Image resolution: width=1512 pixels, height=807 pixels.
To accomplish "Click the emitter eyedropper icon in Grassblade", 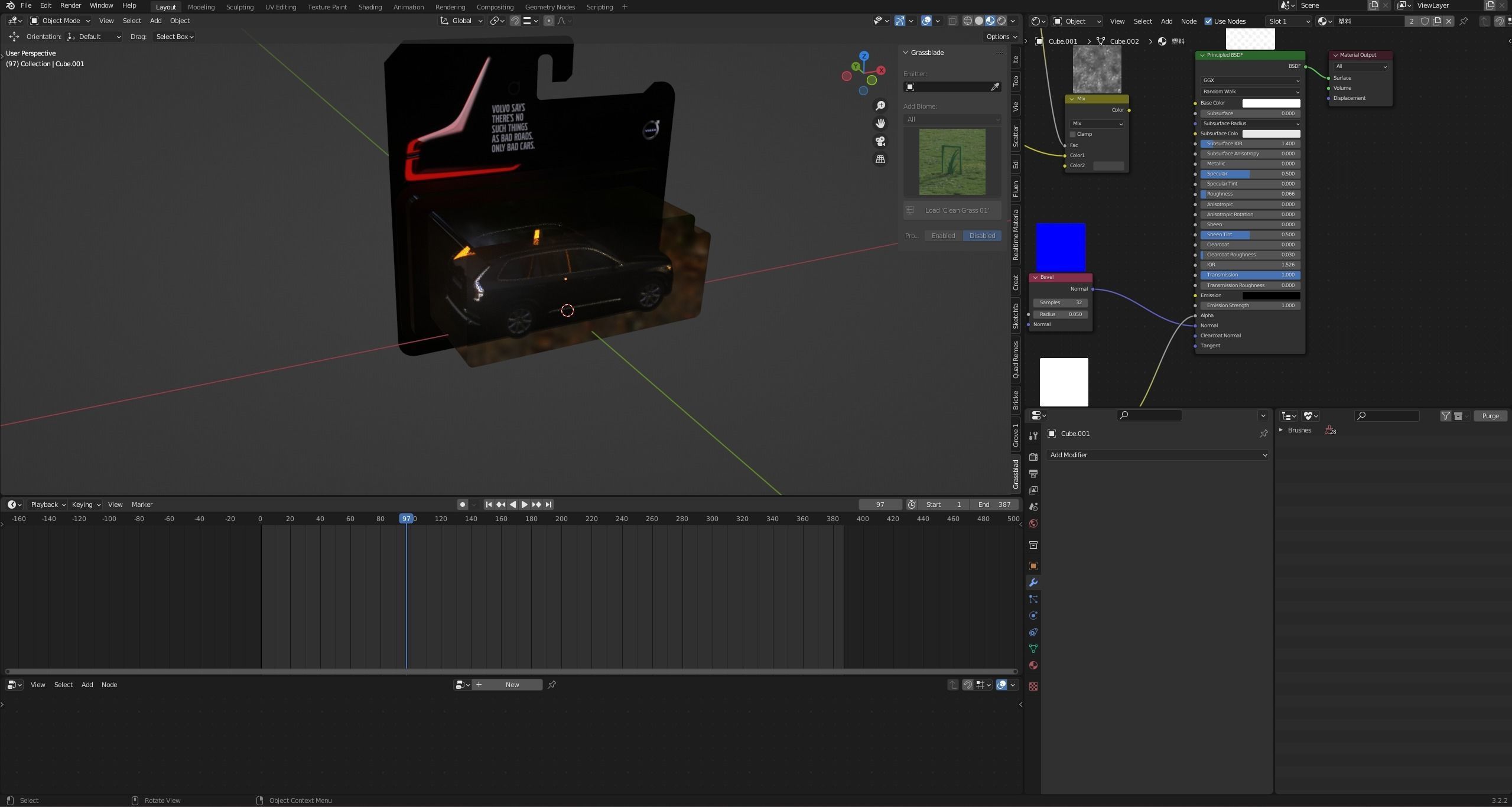I will pyautogui.click(x=995, y=87).
